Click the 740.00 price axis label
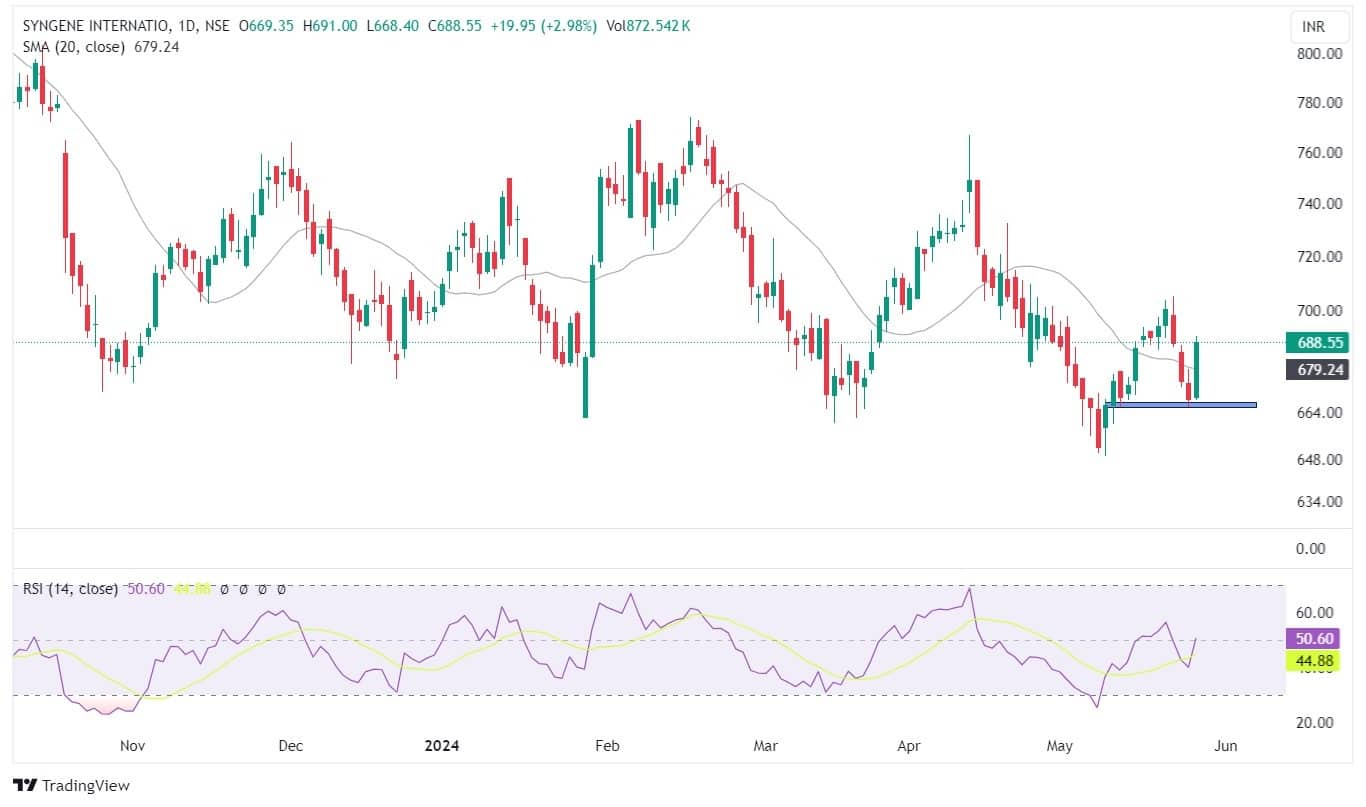The height and width of the screenshot is (807, 1366). [1319, 204]
